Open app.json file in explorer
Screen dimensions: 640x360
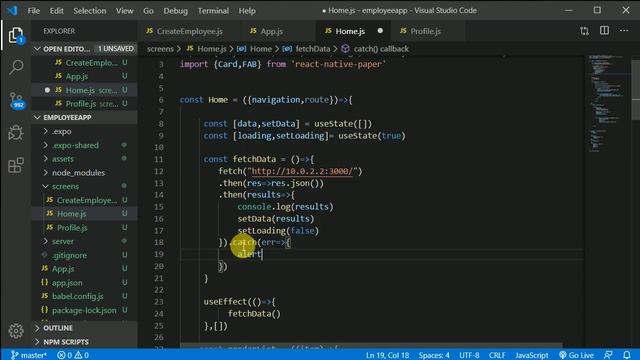click(x=84, y=282)
